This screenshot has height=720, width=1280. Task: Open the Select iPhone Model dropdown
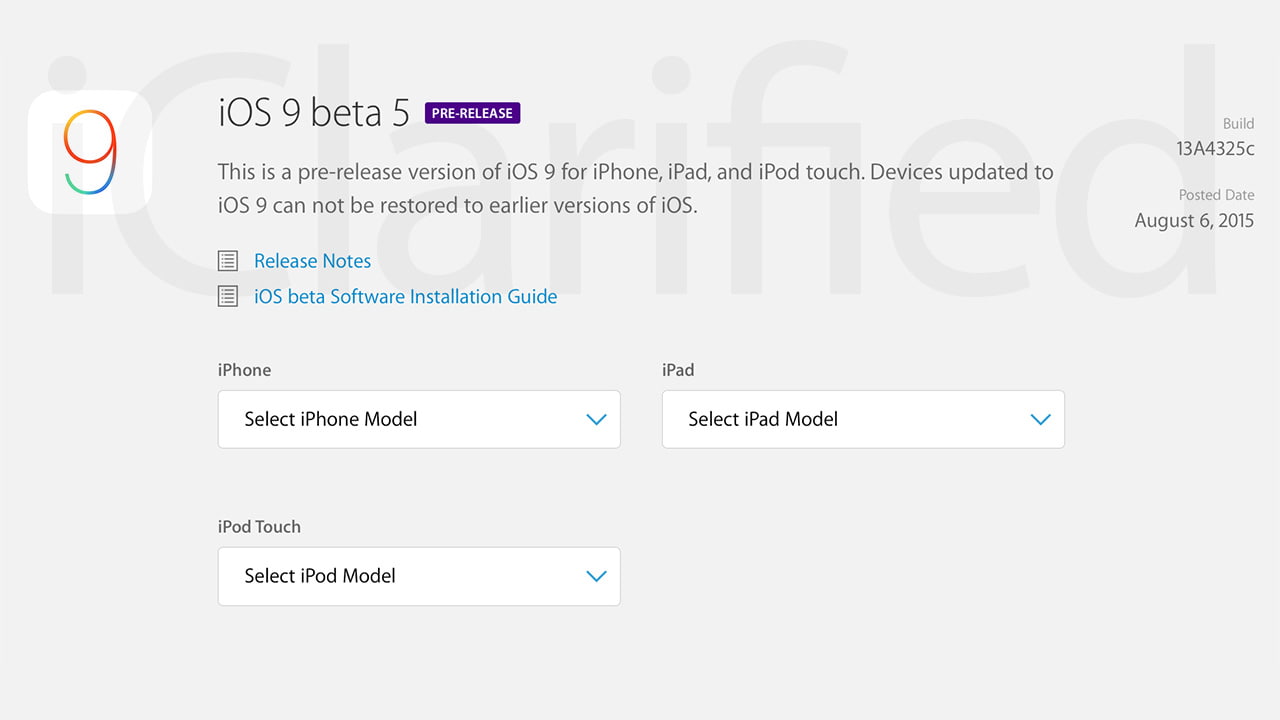(x=419, y=419)
